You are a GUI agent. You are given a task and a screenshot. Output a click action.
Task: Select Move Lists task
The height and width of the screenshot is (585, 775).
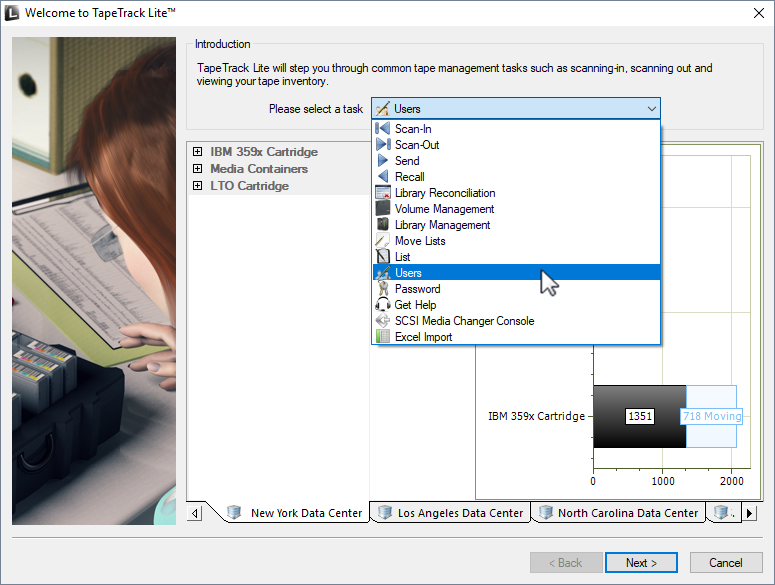[x=516, y=241]
